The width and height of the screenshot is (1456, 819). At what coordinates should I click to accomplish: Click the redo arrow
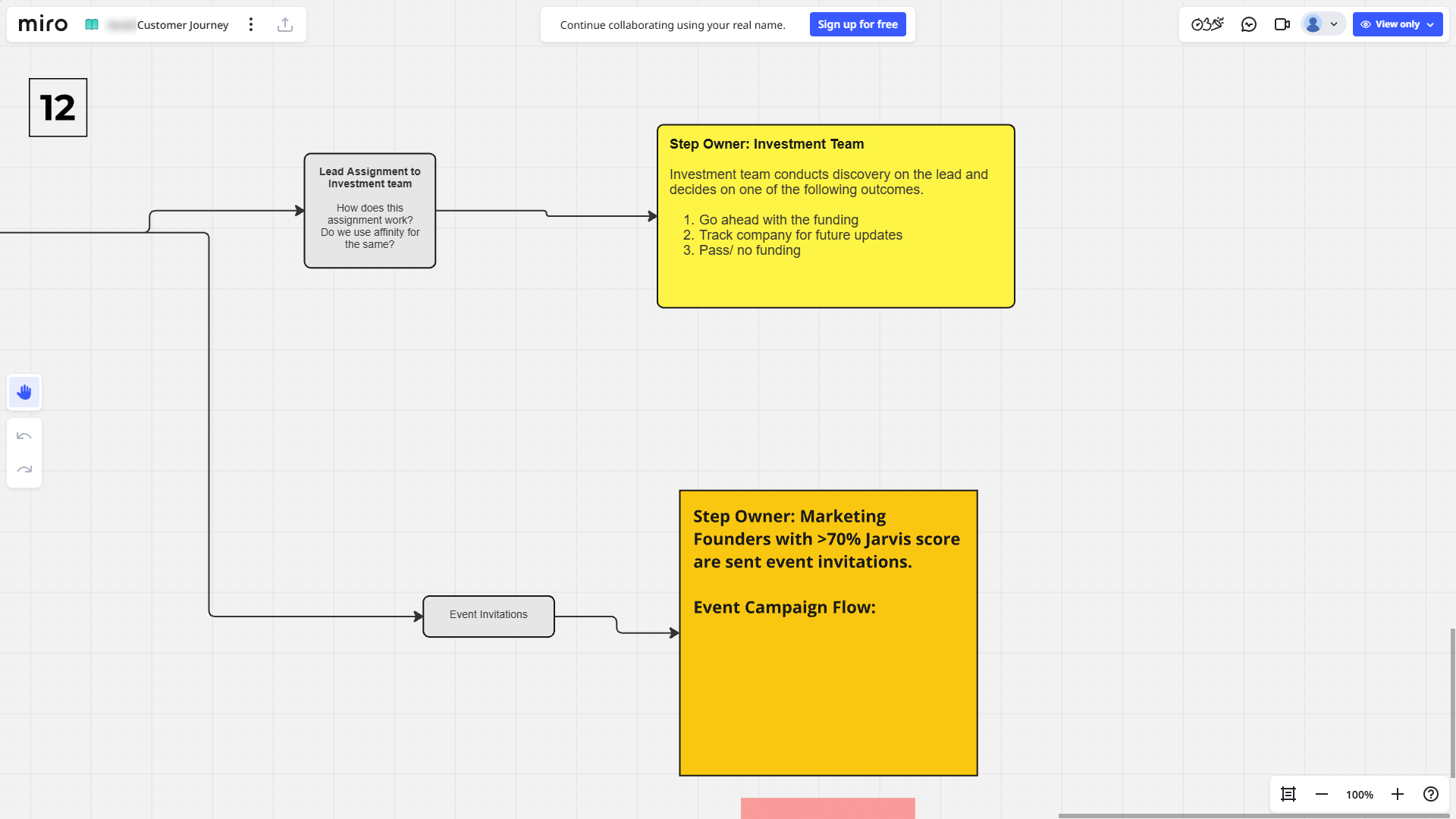tap(24, 469)
